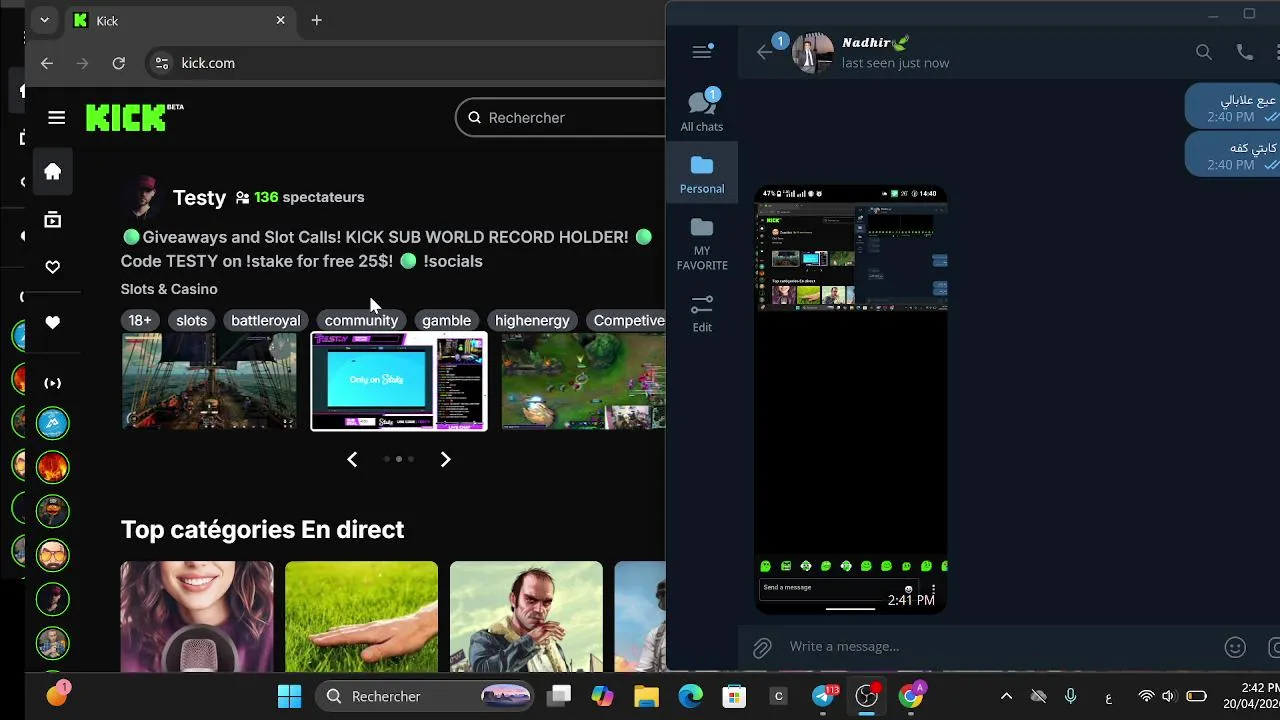
Task: Start a voice call with Nadhir
Action: coord(1245,52)
